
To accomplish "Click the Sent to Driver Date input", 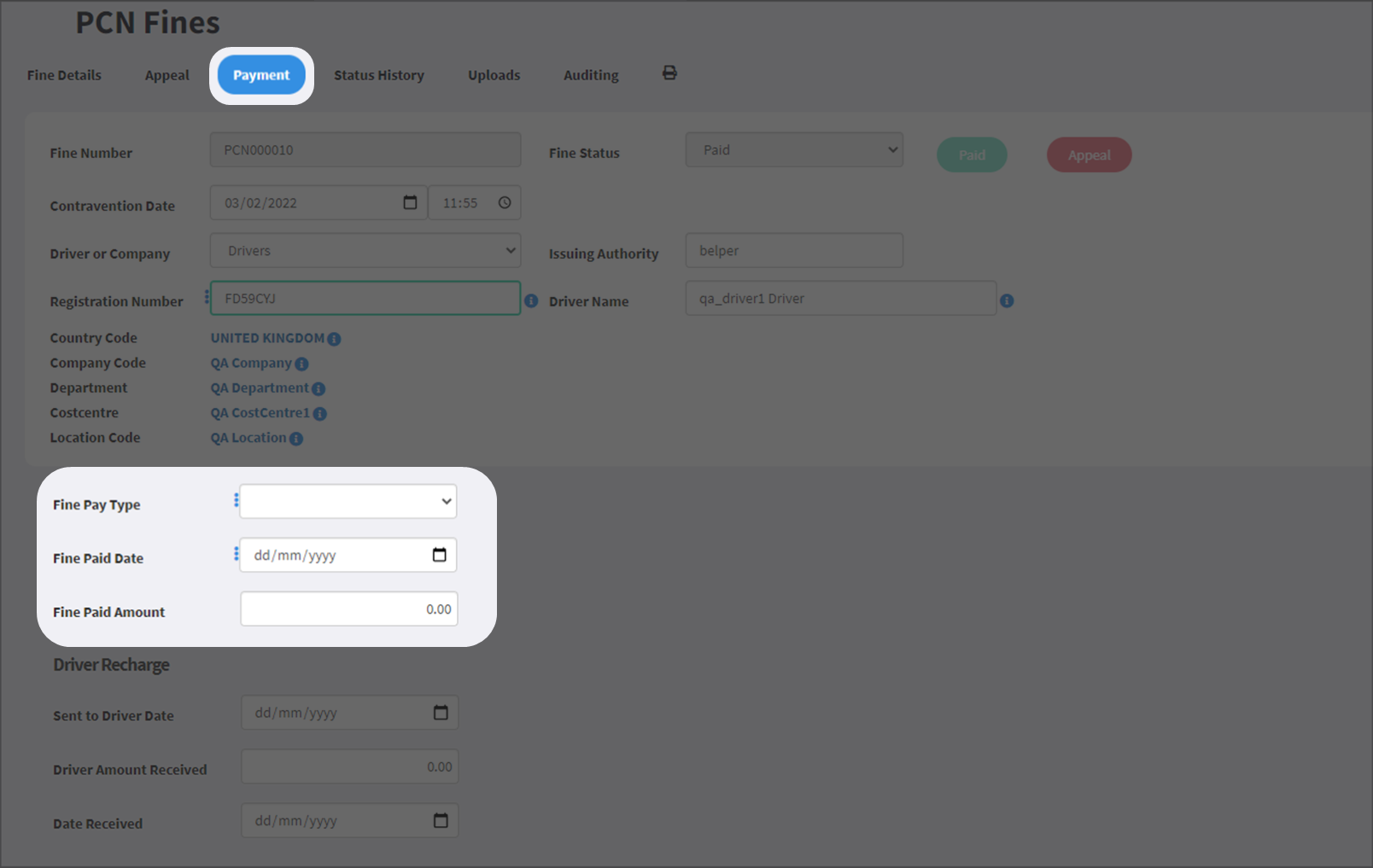I will click(349, 713).
